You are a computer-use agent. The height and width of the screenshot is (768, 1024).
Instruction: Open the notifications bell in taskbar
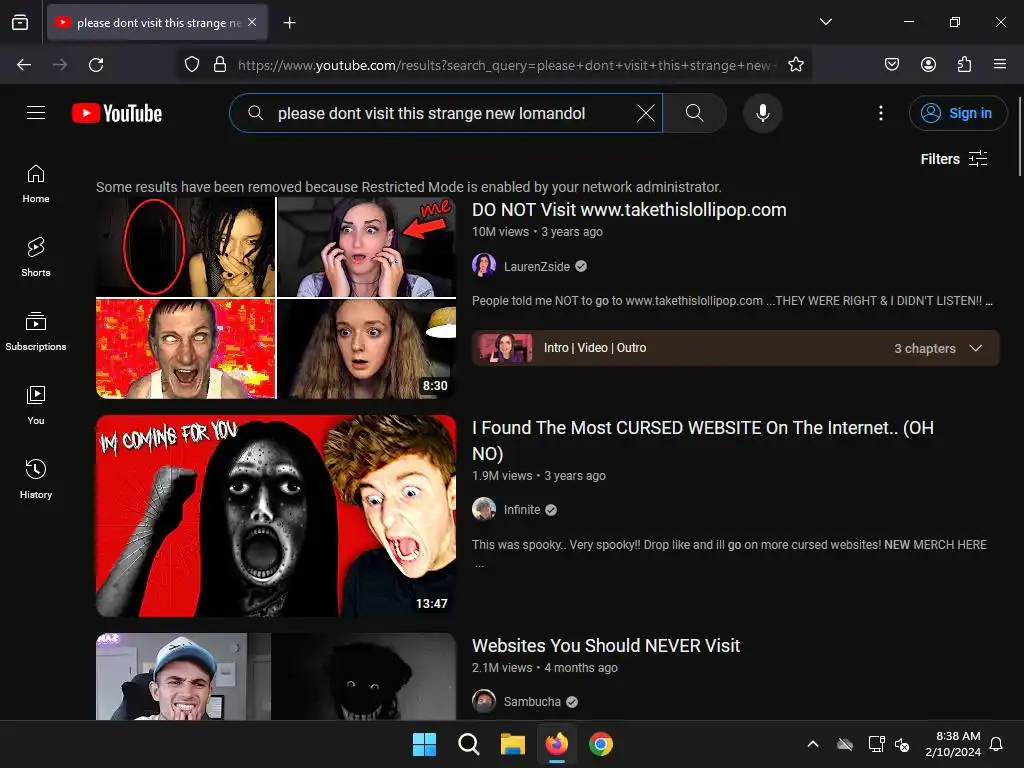tap(997, 744)
